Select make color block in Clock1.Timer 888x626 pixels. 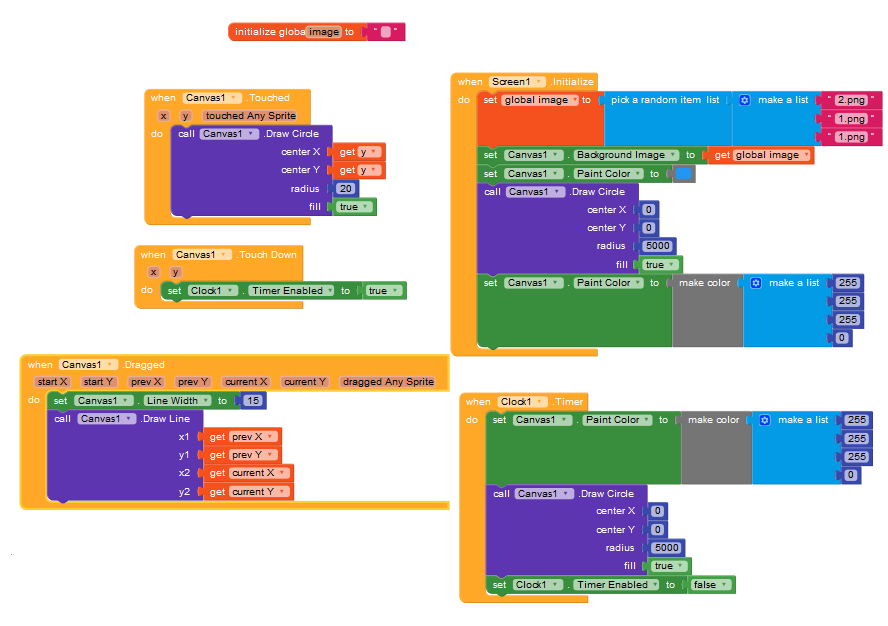716,446
